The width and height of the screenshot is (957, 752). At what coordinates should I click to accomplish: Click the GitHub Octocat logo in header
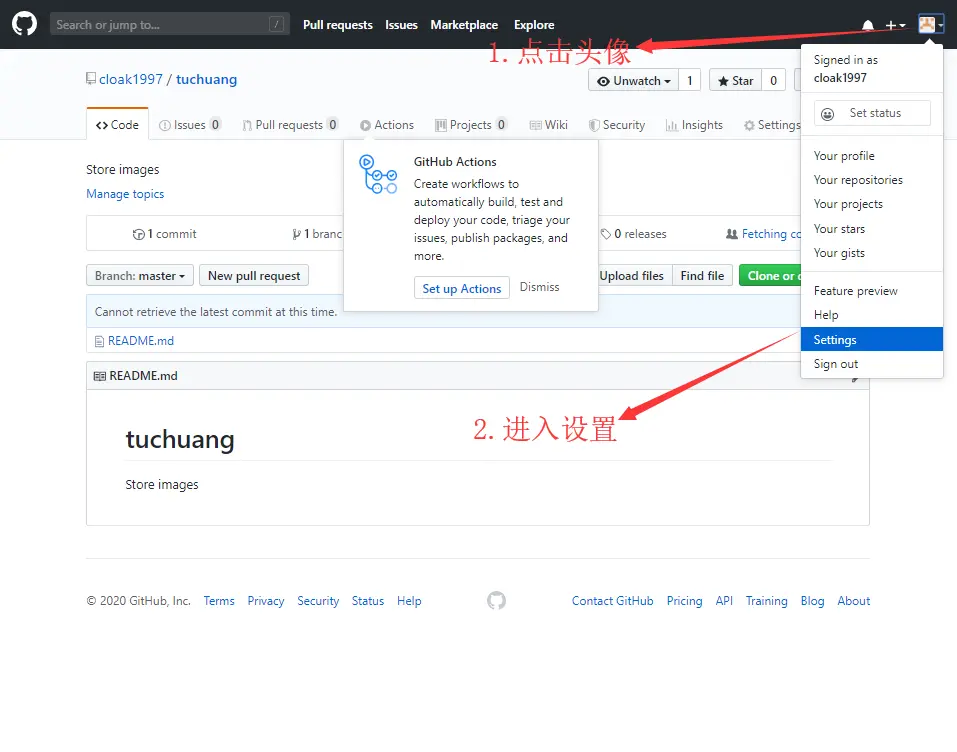click(24, 24)
